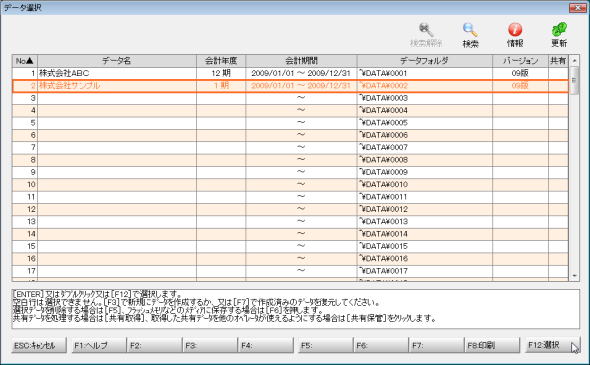The width and height of the screenshot is (590, 365).
Task: Click the vertical scrollbar thumb
Action: pyautogui.click(x=574, y=81)
